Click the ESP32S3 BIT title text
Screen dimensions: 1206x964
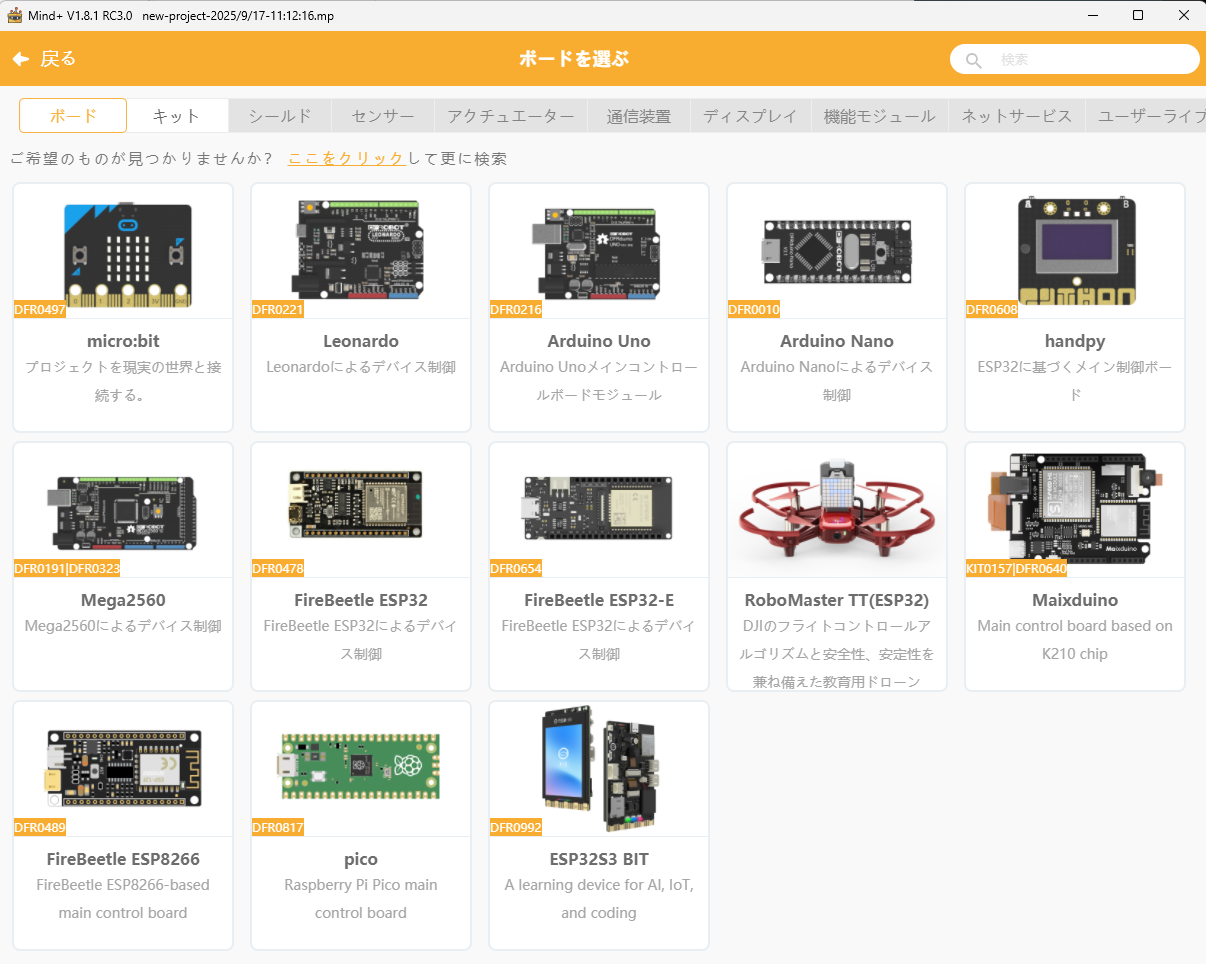tap(599, 859)
